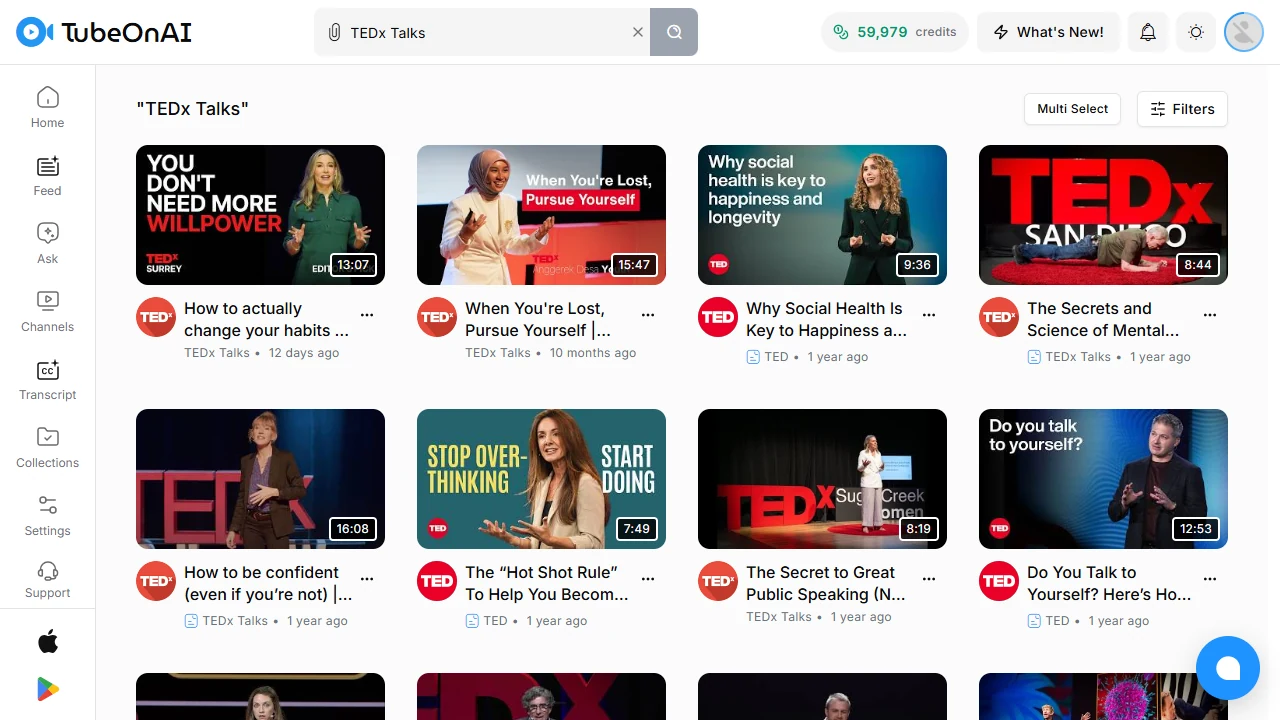Click the What's New! button
1280x720 pixels.
coord(1048,32)
